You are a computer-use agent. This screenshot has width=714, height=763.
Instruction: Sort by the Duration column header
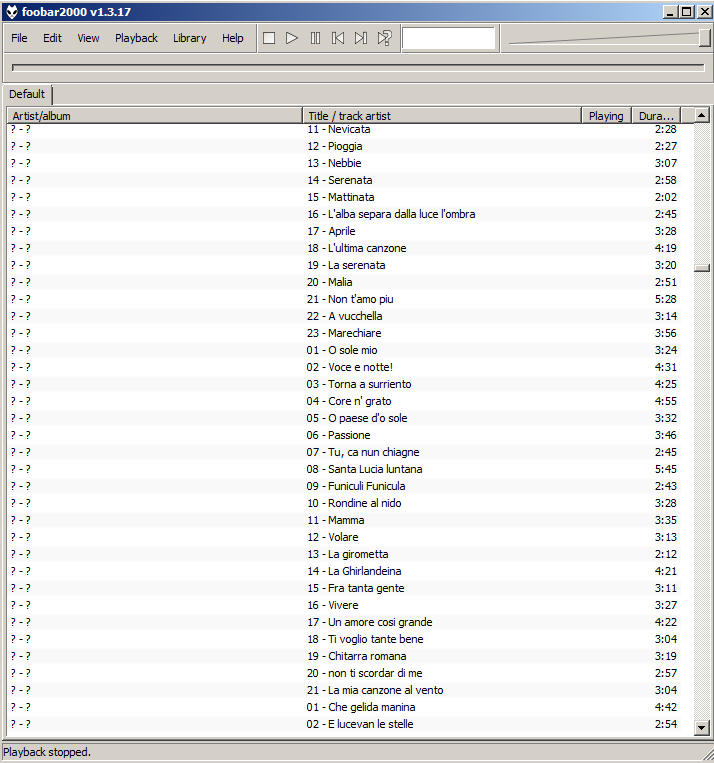click(x=656, y=116)
